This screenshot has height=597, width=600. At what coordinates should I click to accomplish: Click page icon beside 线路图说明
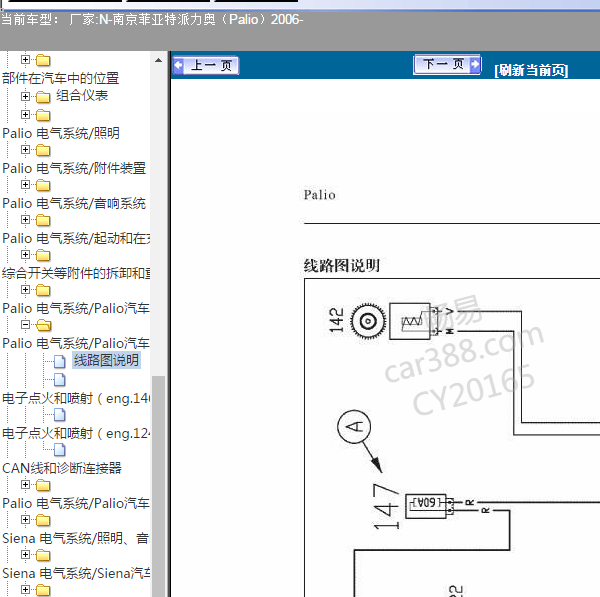coord(60,361)
